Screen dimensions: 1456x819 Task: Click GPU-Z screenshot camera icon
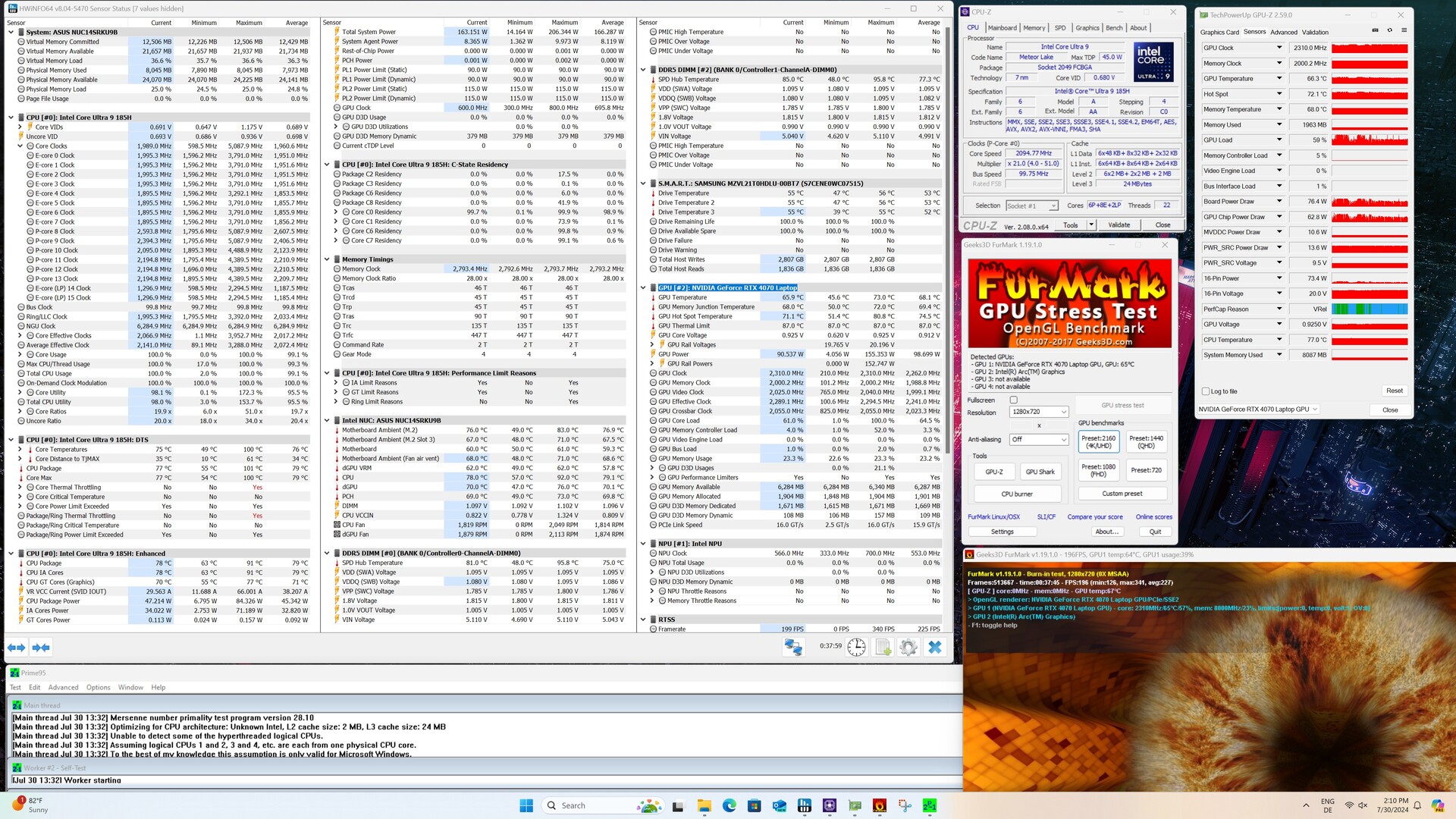[x=1376, y=30]
